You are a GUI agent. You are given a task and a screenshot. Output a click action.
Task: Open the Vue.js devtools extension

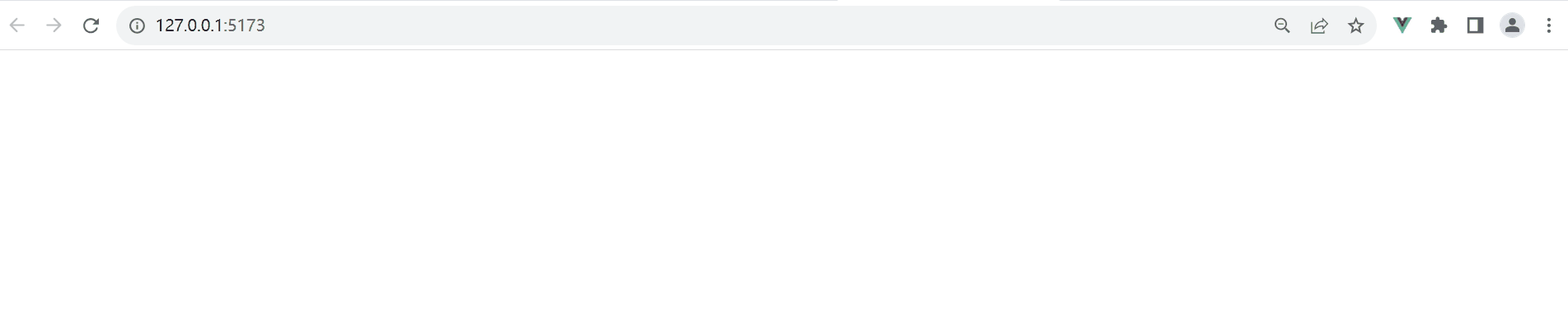click(1402, 26)
